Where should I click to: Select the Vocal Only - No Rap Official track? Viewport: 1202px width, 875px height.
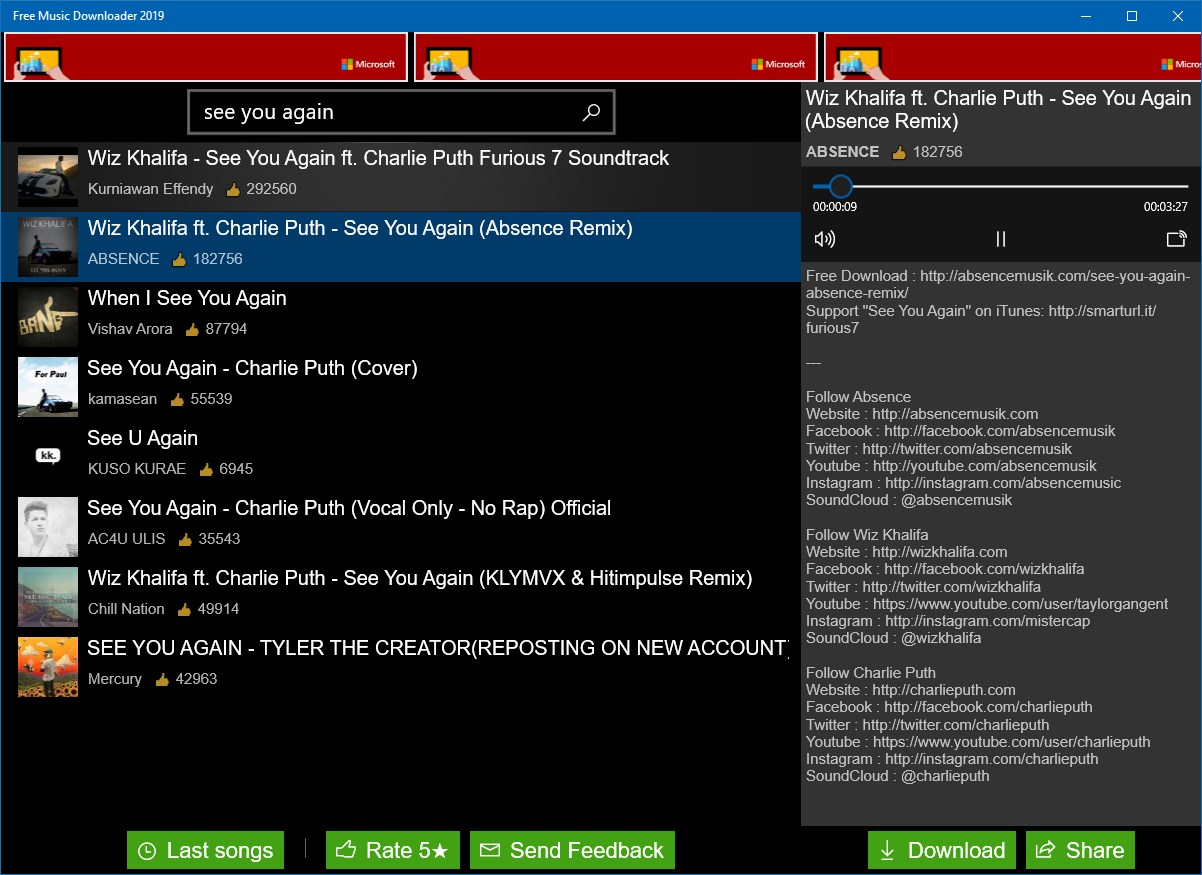(x=400, y=527)
